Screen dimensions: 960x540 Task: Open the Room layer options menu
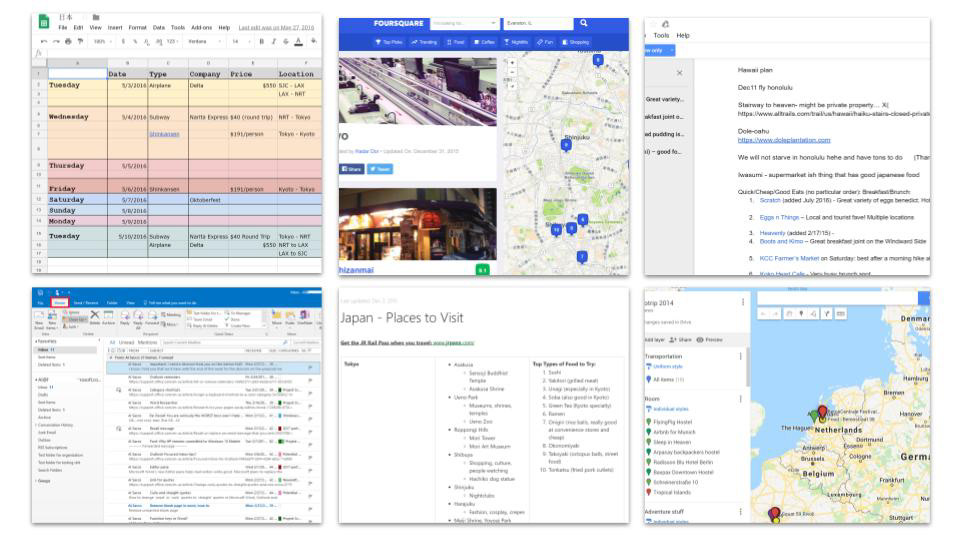click(x=740, y=399)
